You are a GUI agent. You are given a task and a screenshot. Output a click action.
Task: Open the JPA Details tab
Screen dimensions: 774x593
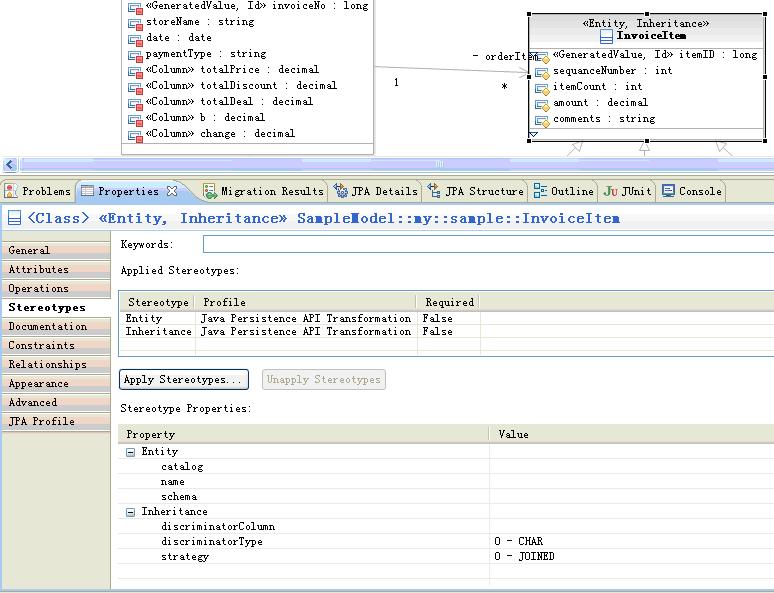click(375, 191)
